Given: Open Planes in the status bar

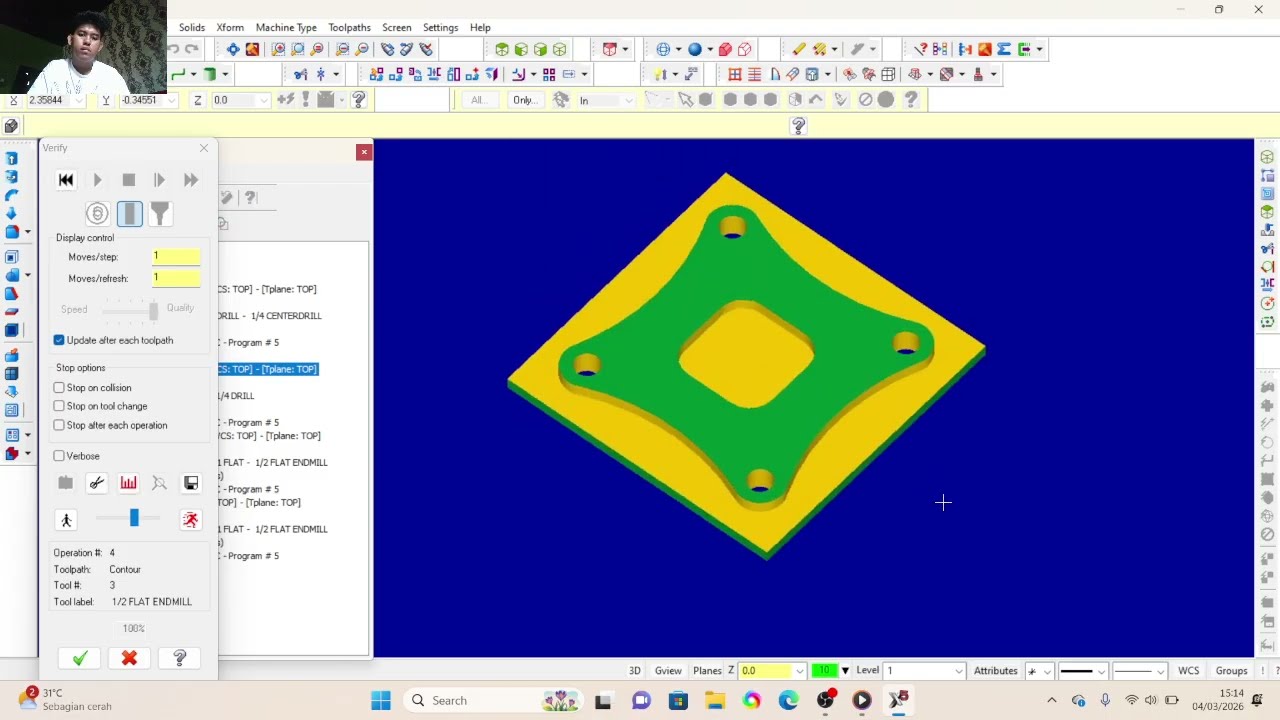Looking at the screenshot, I should coord(707,671).
